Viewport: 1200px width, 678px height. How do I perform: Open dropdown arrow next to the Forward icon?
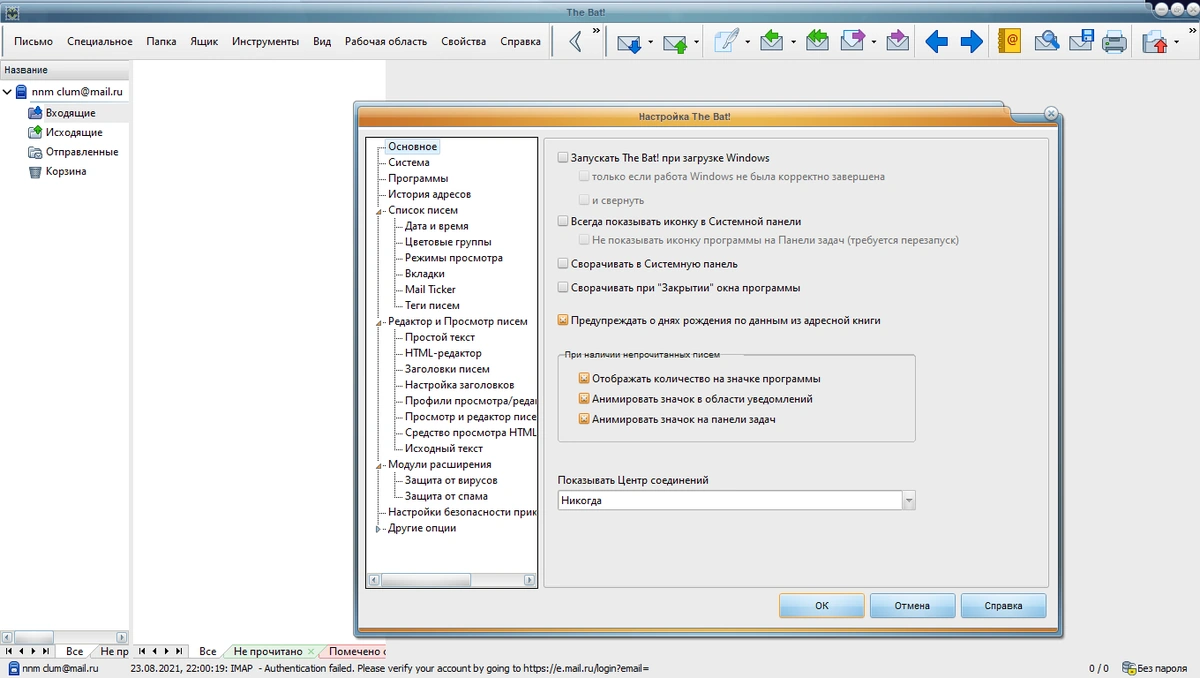coord(873,43)
